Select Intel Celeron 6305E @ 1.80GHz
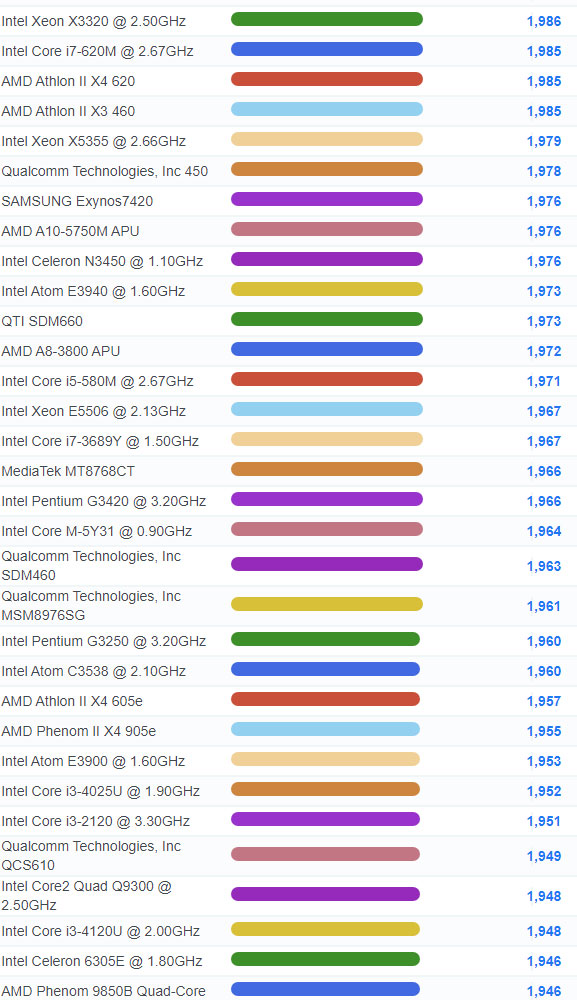 pyautogui.click(x=102, y=961)
